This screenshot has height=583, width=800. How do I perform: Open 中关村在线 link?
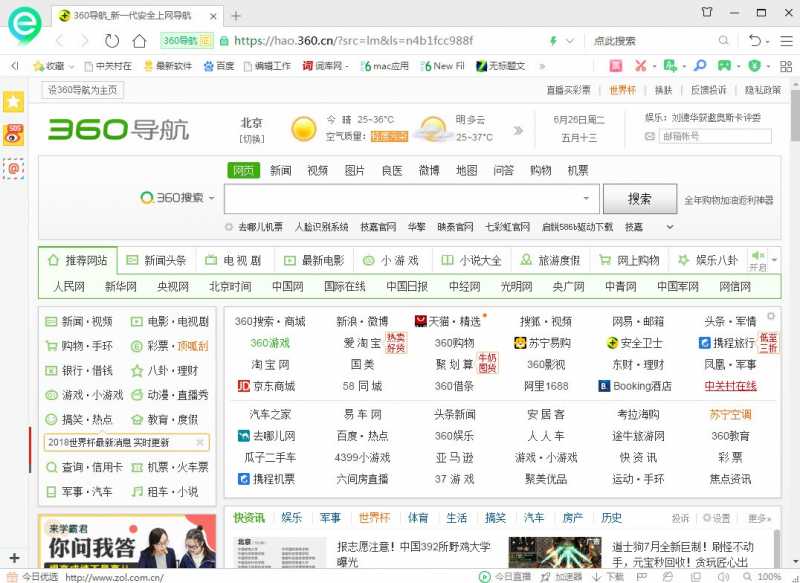[x=730, y=386]
